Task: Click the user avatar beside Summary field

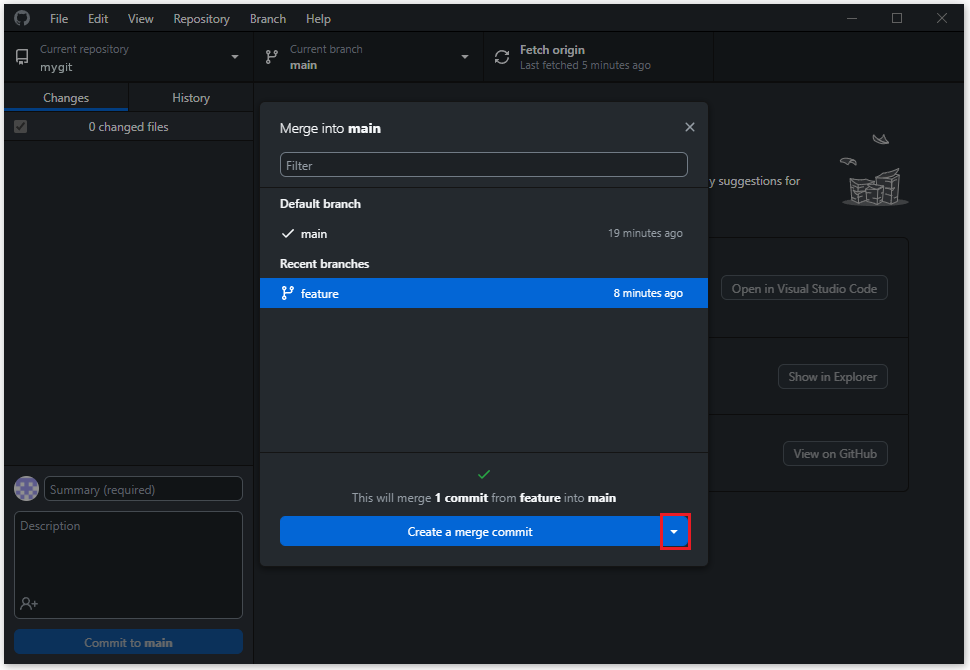Action: tap(27, 489)
